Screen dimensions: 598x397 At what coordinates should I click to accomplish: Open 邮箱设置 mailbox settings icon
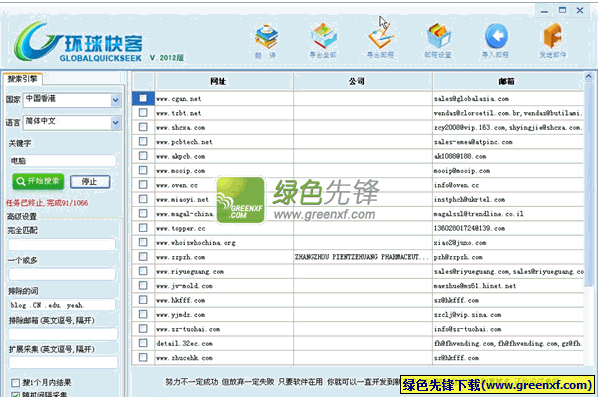point(438,41)
